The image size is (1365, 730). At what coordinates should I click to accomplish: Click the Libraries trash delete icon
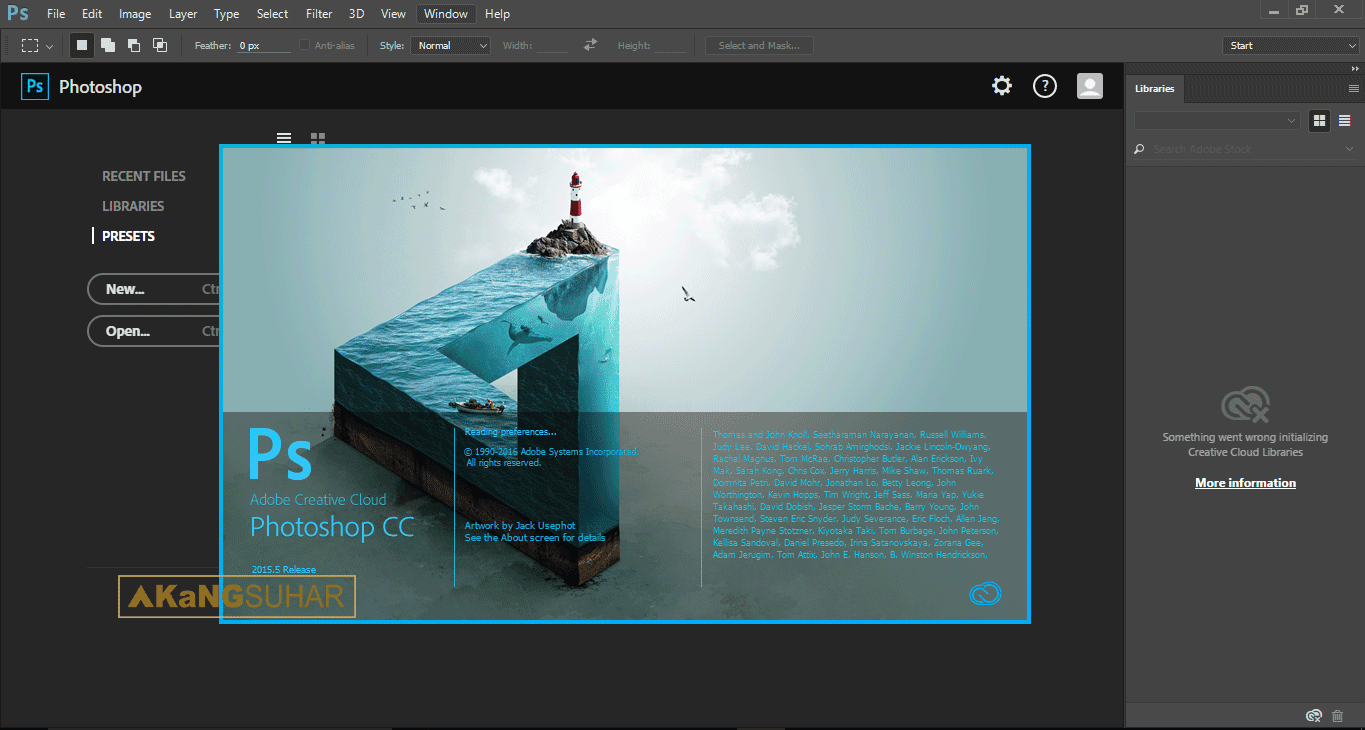[1339, 715]
